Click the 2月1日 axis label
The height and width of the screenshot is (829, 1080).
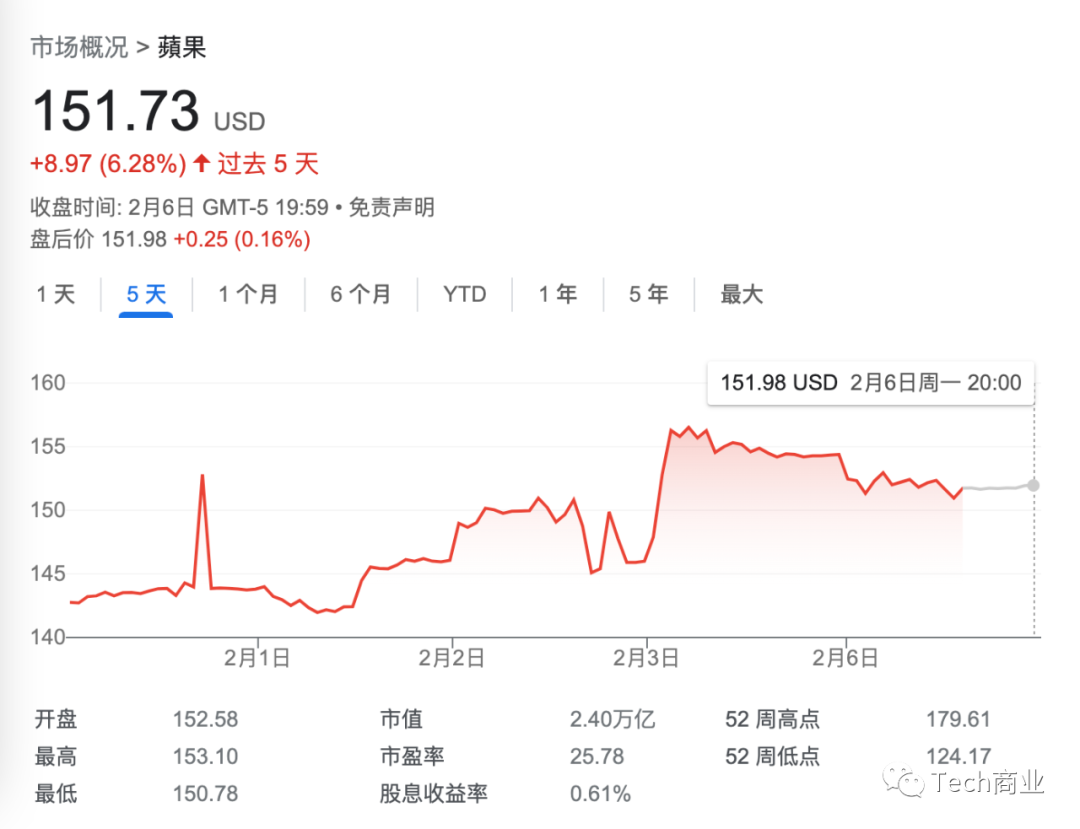pos(257,658)
